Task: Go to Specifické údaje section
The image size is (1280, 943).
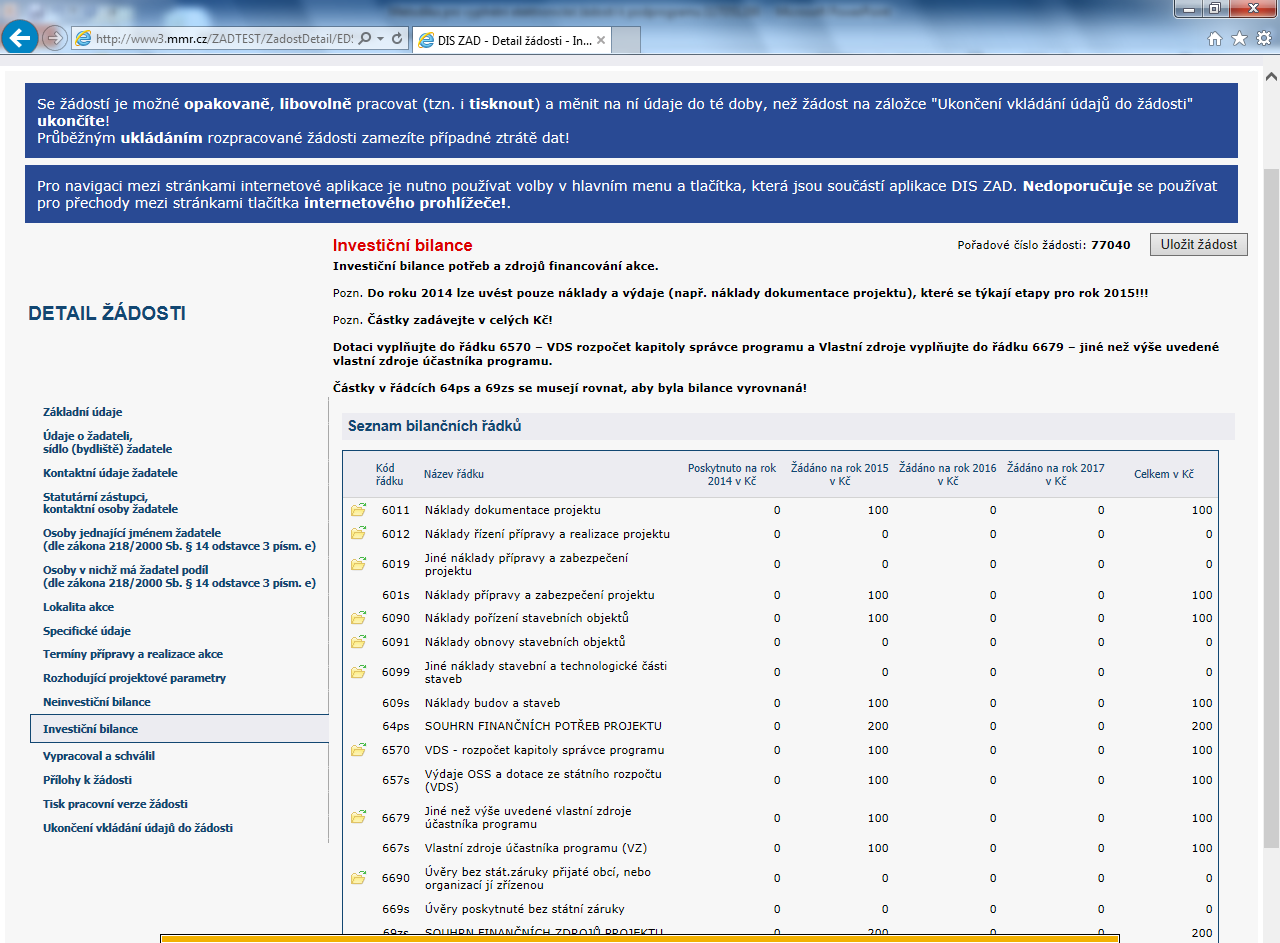Action: [x=87, y=631]
